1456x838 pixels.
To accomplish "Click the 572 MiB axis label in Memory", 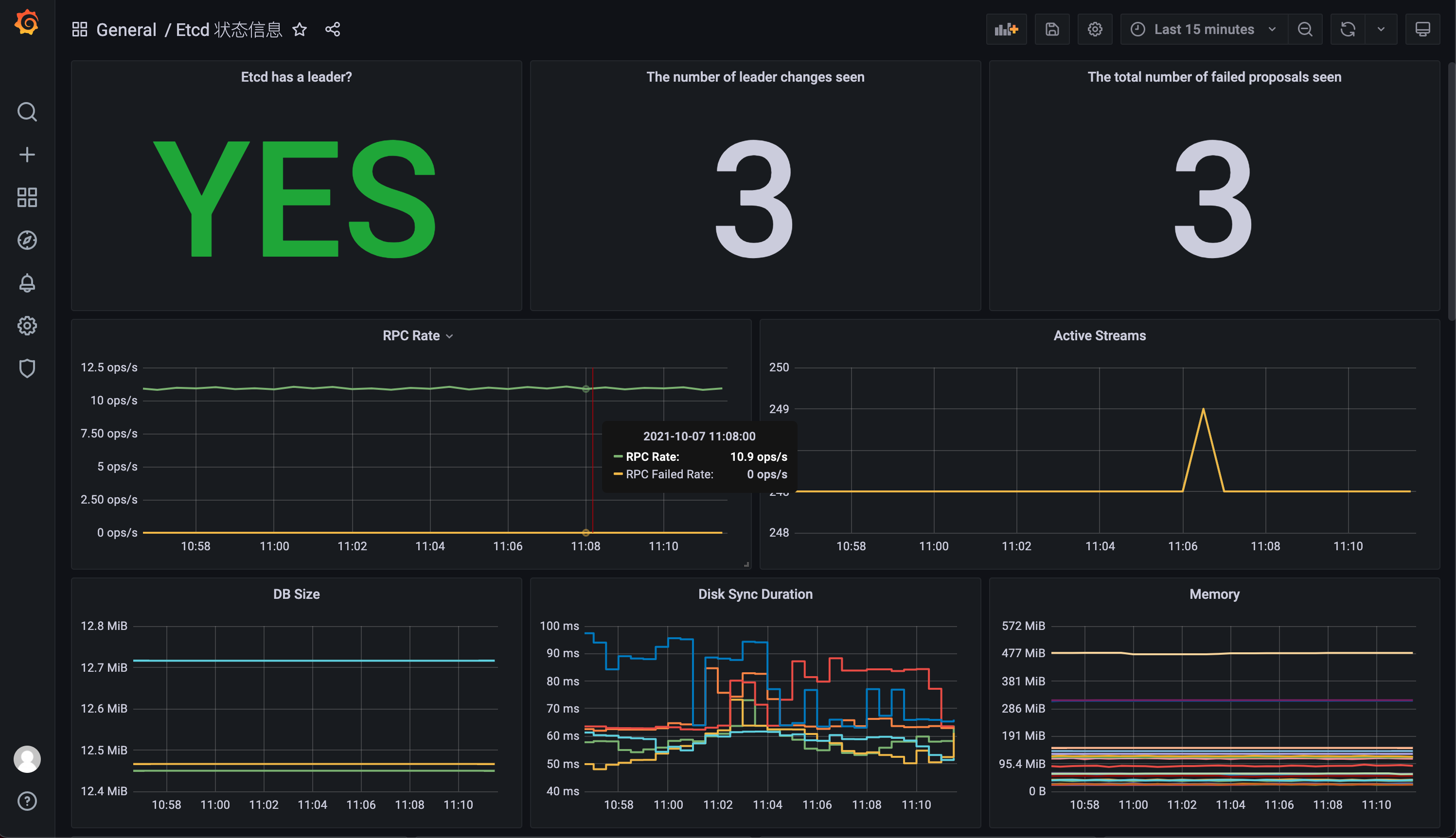I will tap(1023, 626).
